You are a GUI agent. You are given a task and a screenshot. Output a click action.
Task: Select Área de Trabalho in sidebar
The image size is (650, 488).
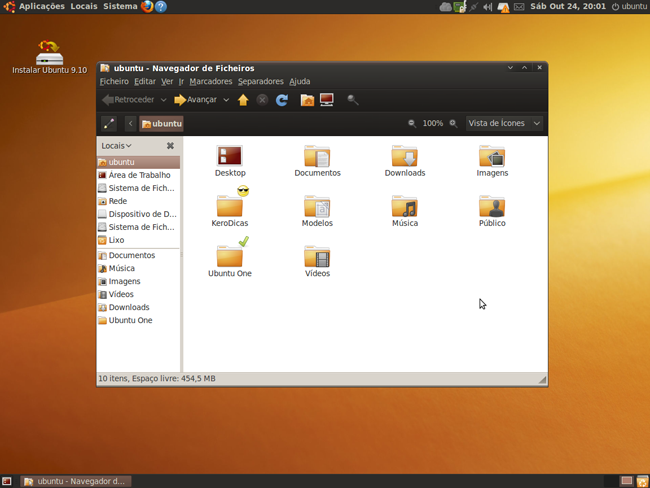tap(138, 175)
